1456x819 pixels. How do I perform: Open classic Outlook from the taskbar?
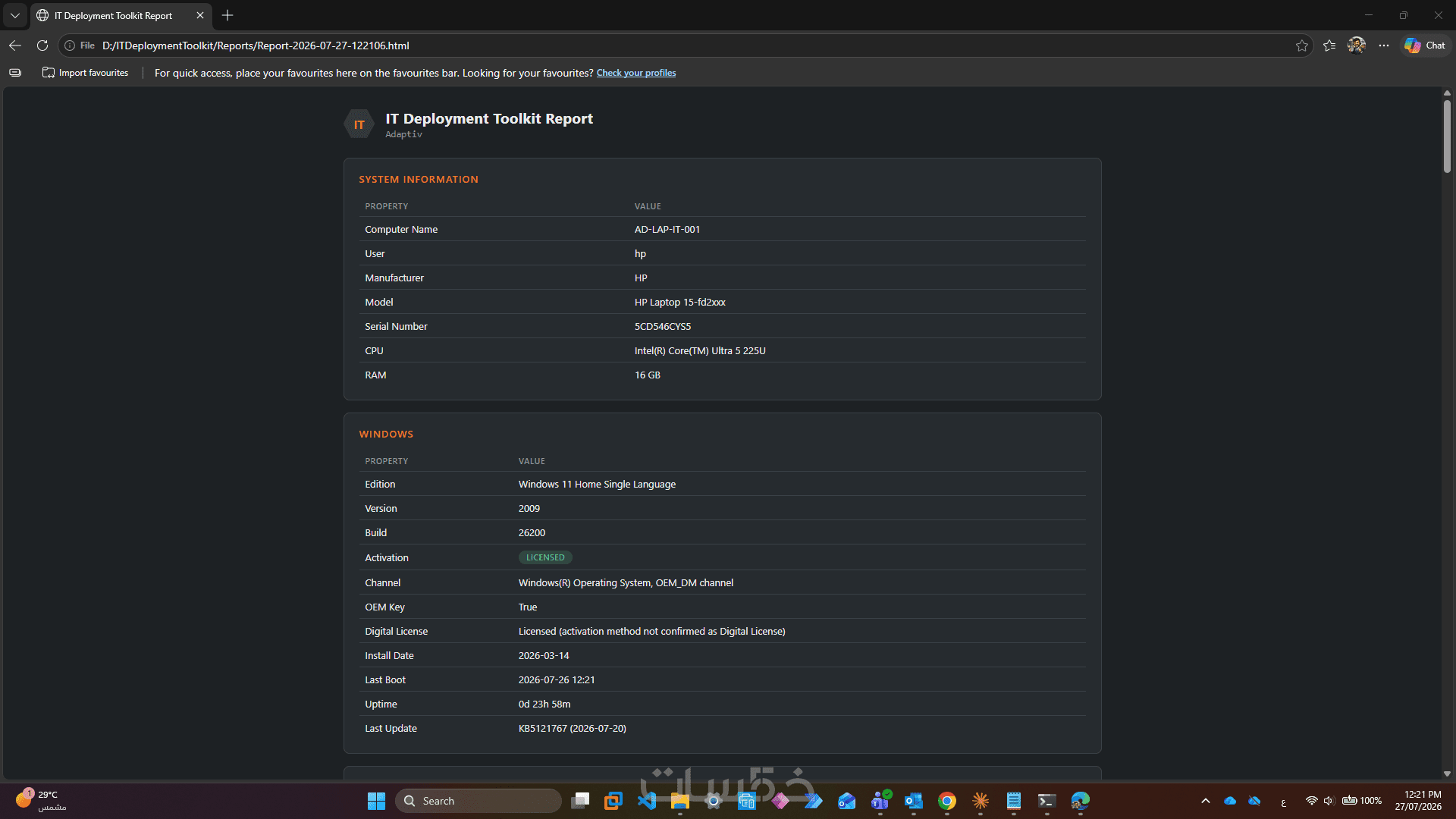coord(914,801)
